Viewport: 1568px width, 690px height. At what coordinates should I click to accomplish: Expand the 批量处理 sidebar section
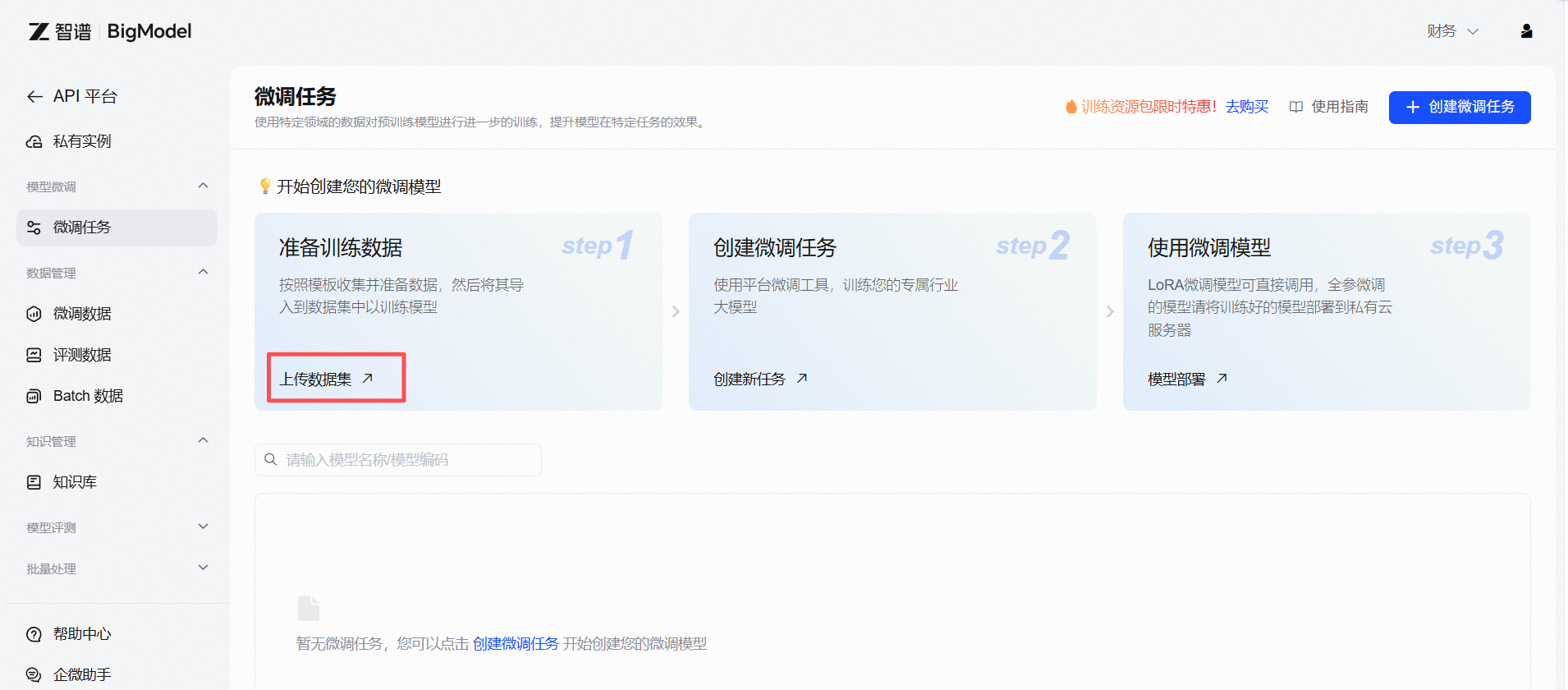tap(203, 568)
